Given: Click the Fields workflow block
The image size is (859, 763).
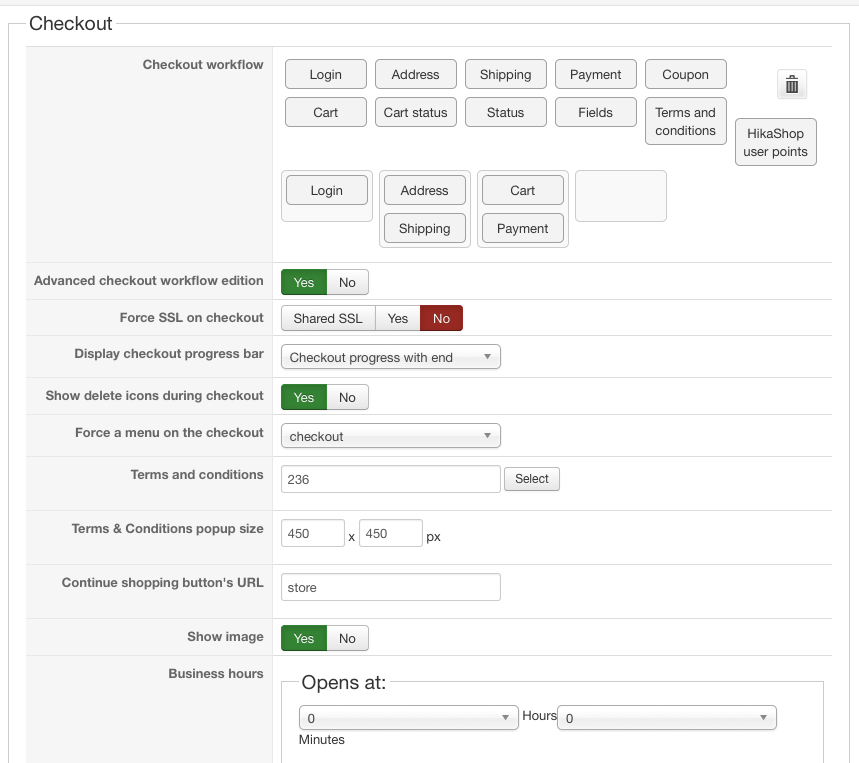Looking at the screenshot, I should click(595, 113).
